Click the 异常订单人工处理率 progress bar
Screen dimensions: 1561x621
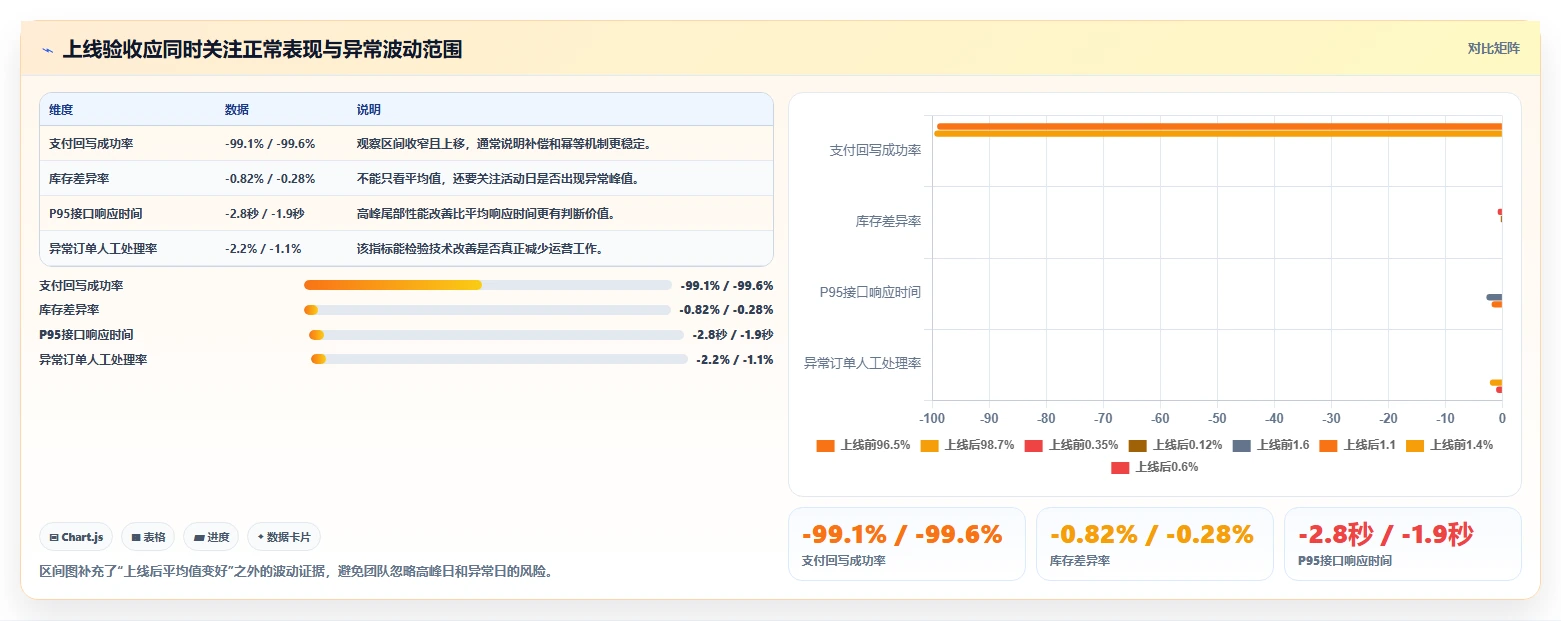pos(499,359)
